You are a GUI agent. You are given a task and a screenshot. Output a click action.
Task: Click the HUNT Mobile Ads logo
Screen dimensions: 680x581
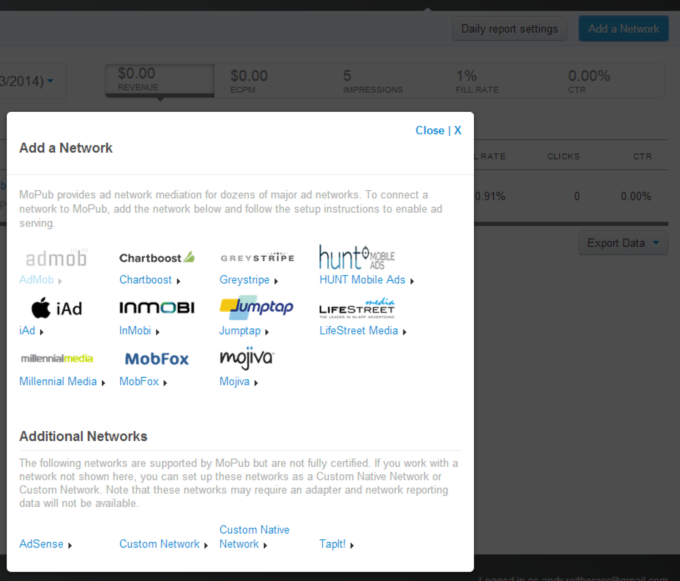coord(357,257)
